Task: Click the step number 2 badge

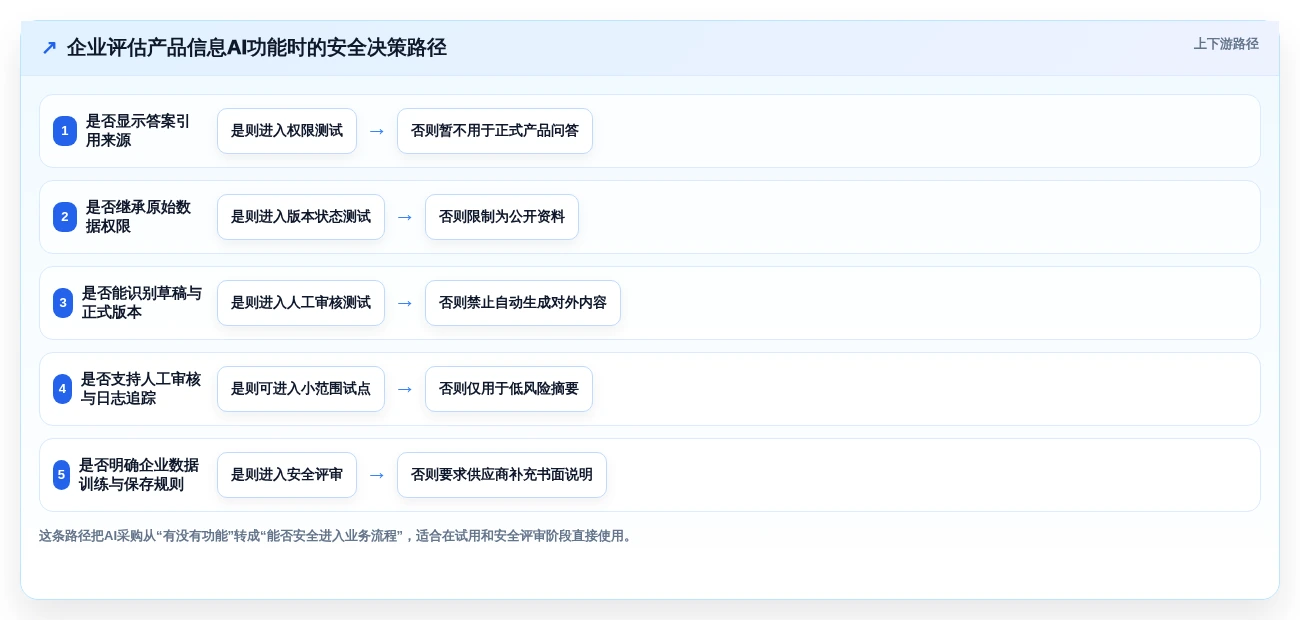Action: (x=65, y=217)
